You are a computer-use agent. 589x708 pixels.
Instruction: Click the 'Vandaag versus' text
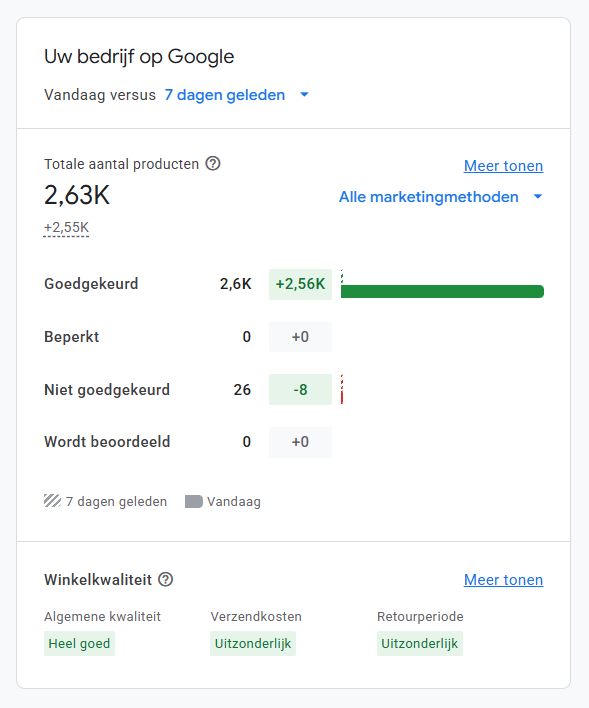coord(100,95)
